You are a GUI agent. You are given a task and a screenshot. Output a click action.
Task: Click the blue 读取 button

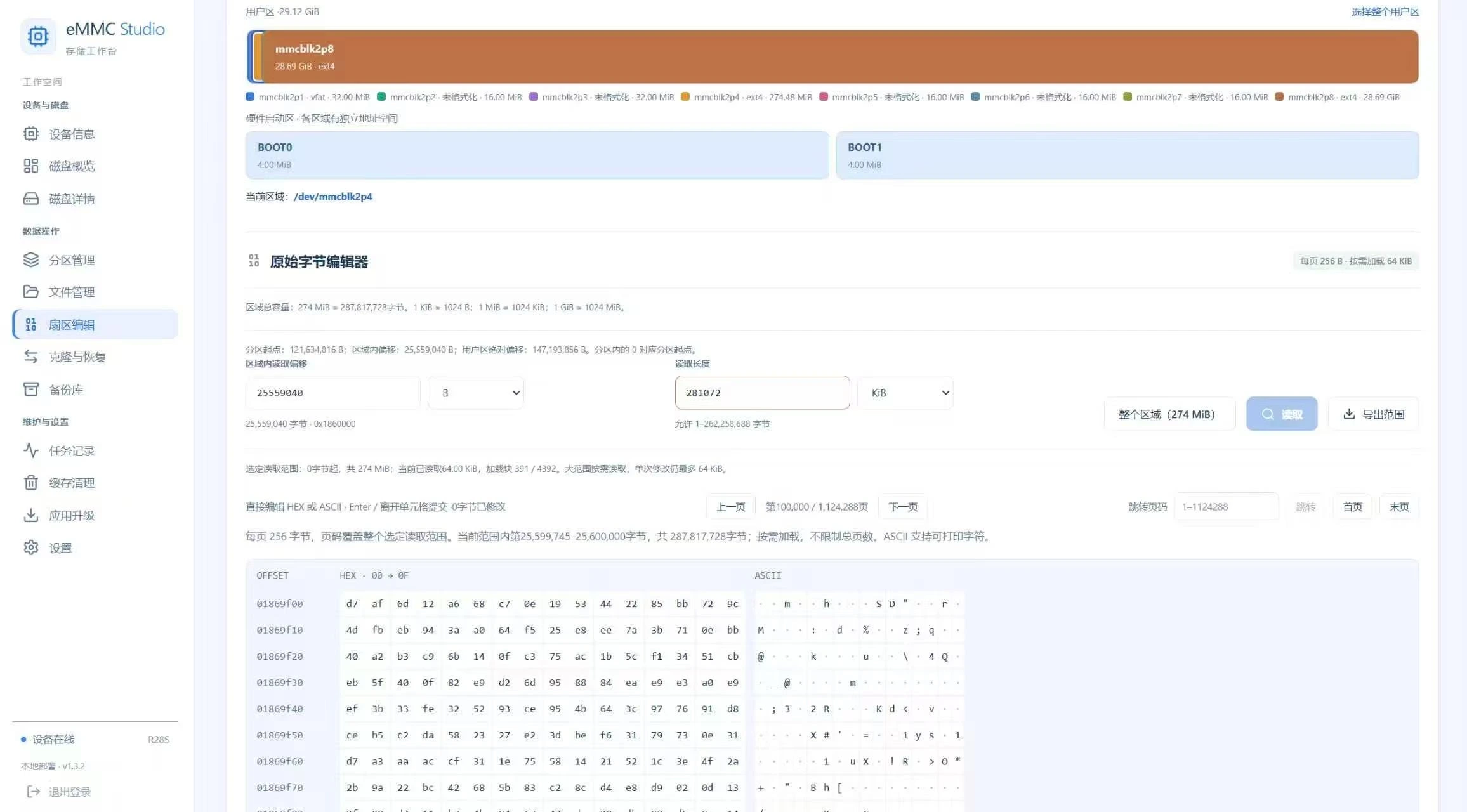pyautogui.click(x=1282, y=414)
